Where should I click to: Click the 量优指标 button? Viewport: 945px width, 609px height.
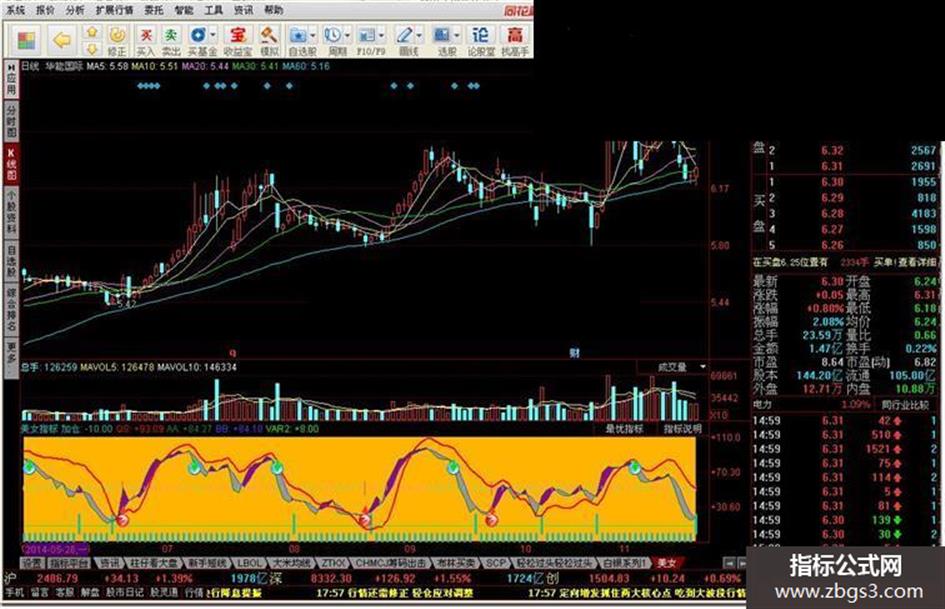pos(624,429)
